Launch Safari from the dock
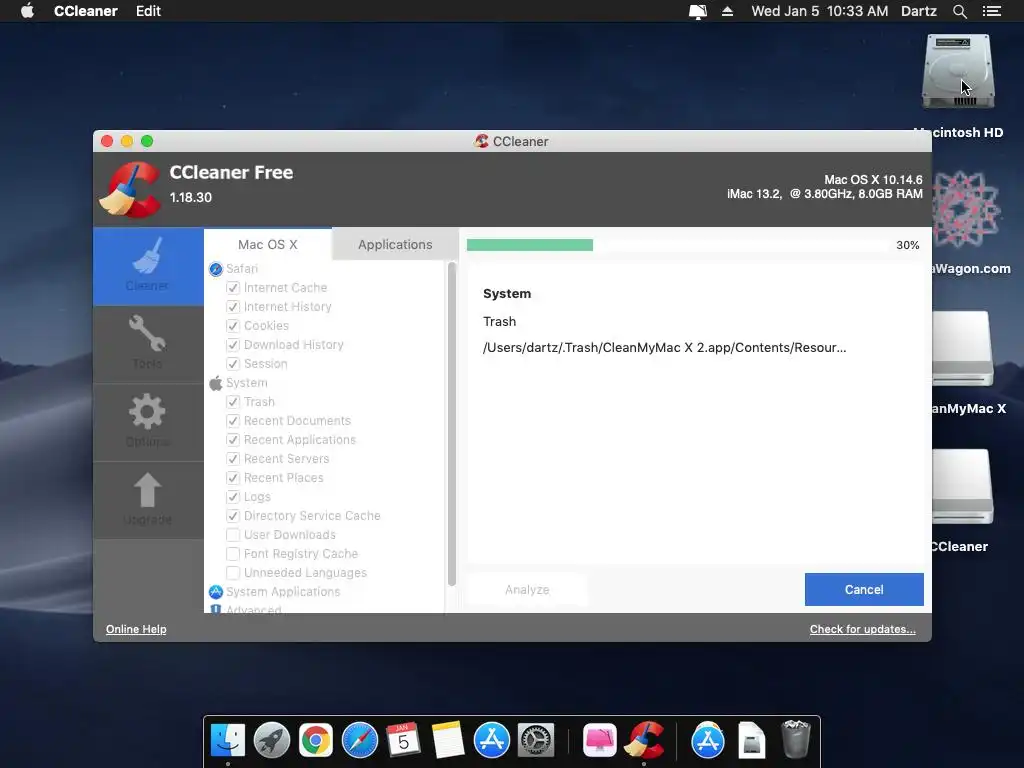The width and height of the screenshot is (1024, 768). click(360, 741)
